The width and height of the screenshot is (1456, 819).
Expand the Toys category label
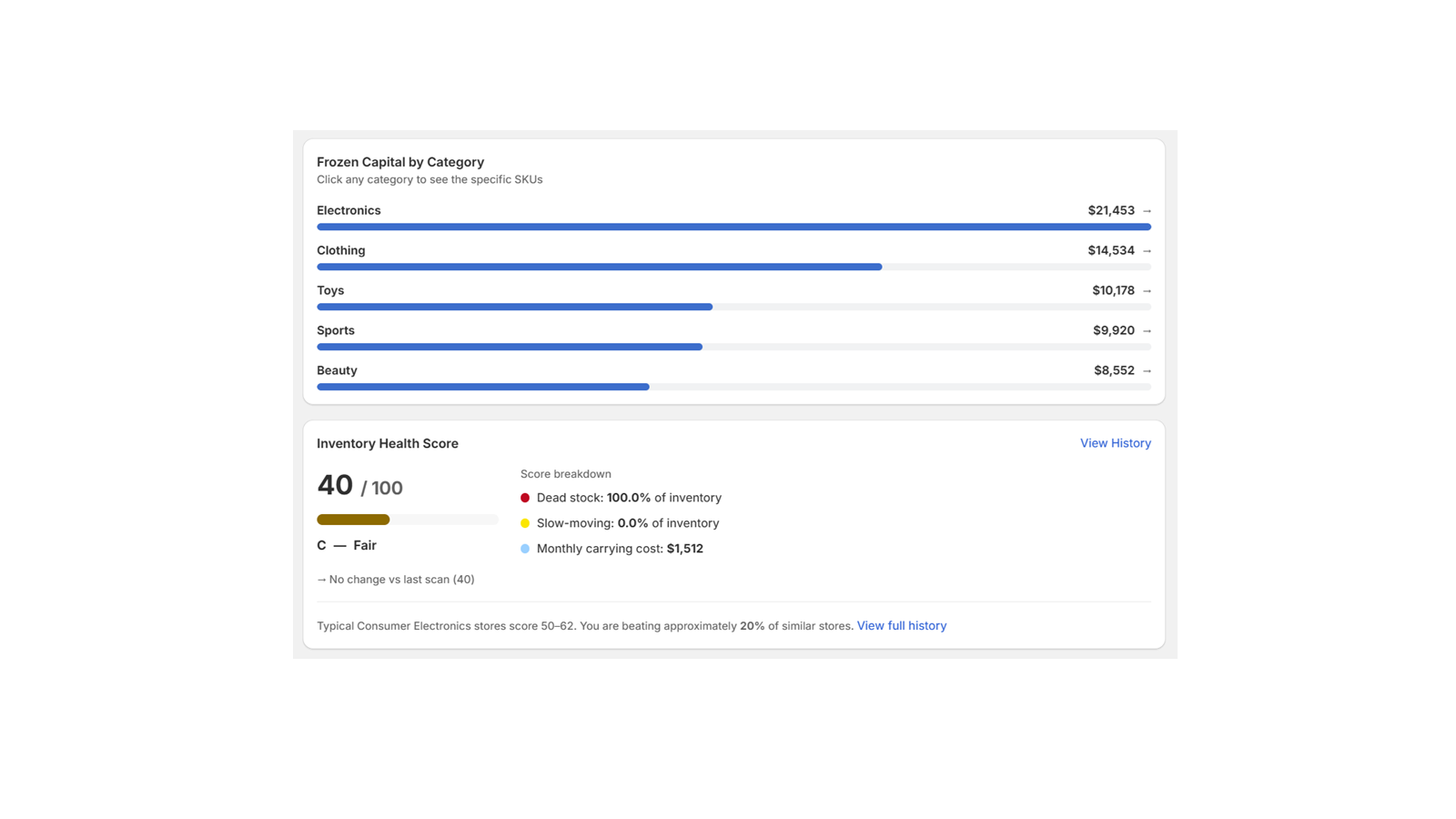coord(330,290)
